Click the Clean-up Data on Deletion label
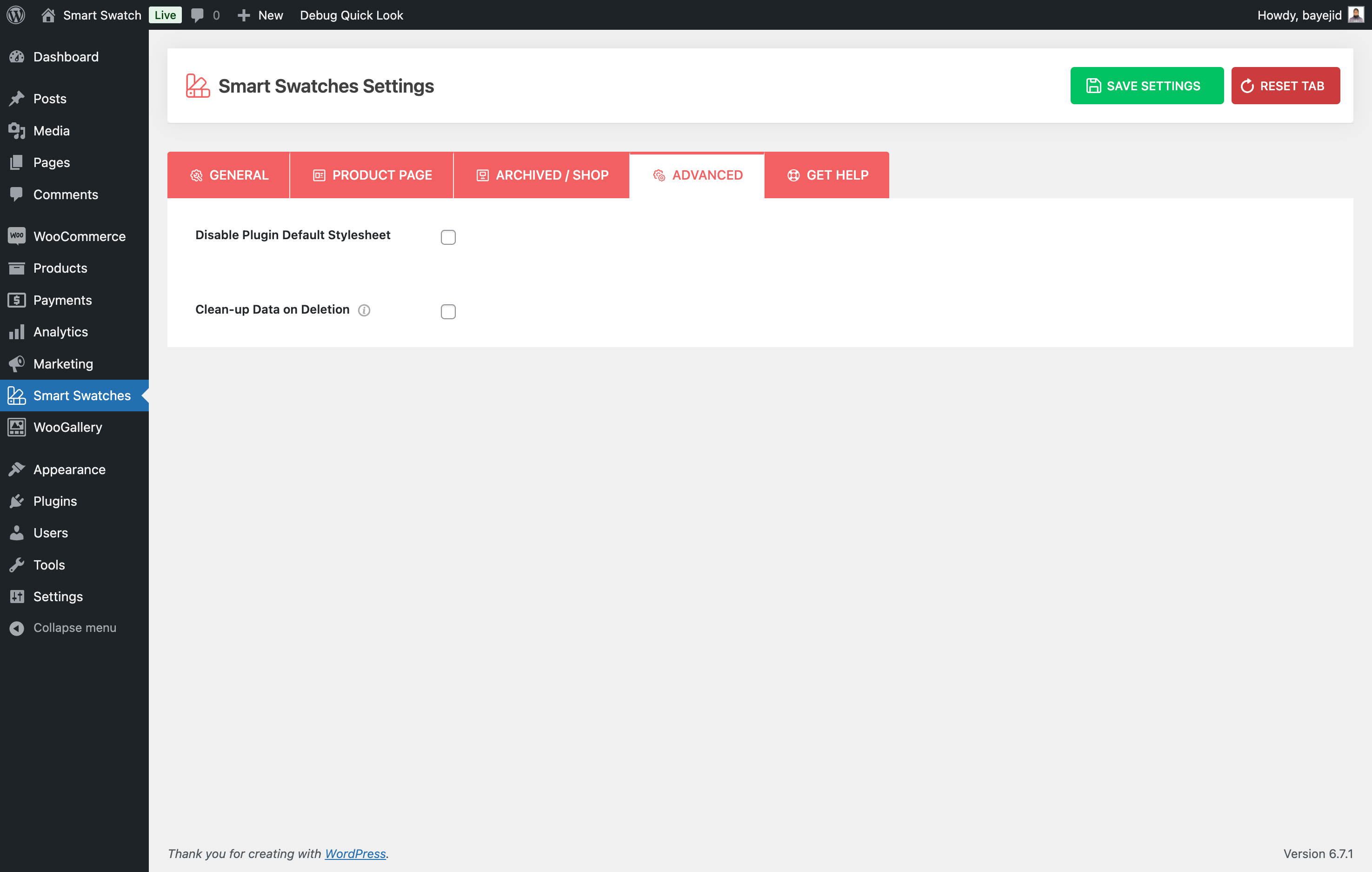The height and width of the screenshot is (872, 1372). [273, 309]
